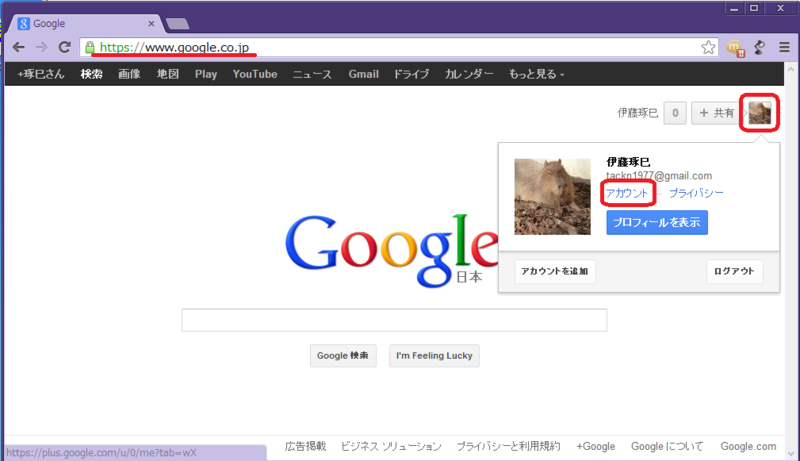Open the ビジネス ソリューション footer link
Image resolution: width=800 pixels, height=461 pixels.
tap(391, 446)
